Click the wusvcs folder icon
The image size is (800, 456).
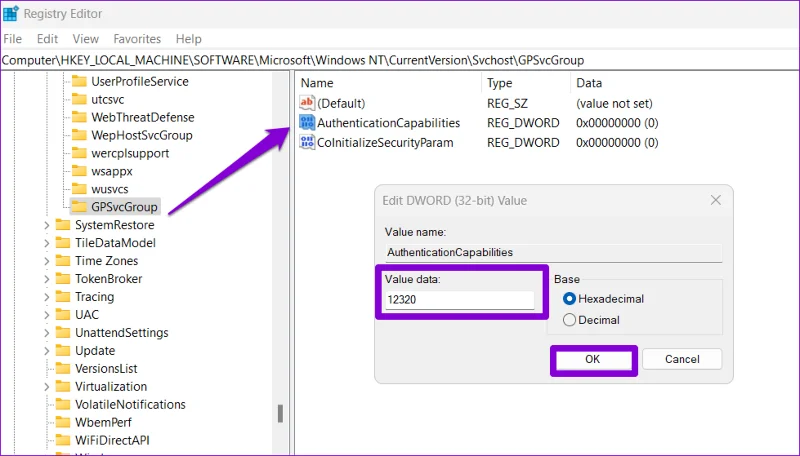coord(79,189)
